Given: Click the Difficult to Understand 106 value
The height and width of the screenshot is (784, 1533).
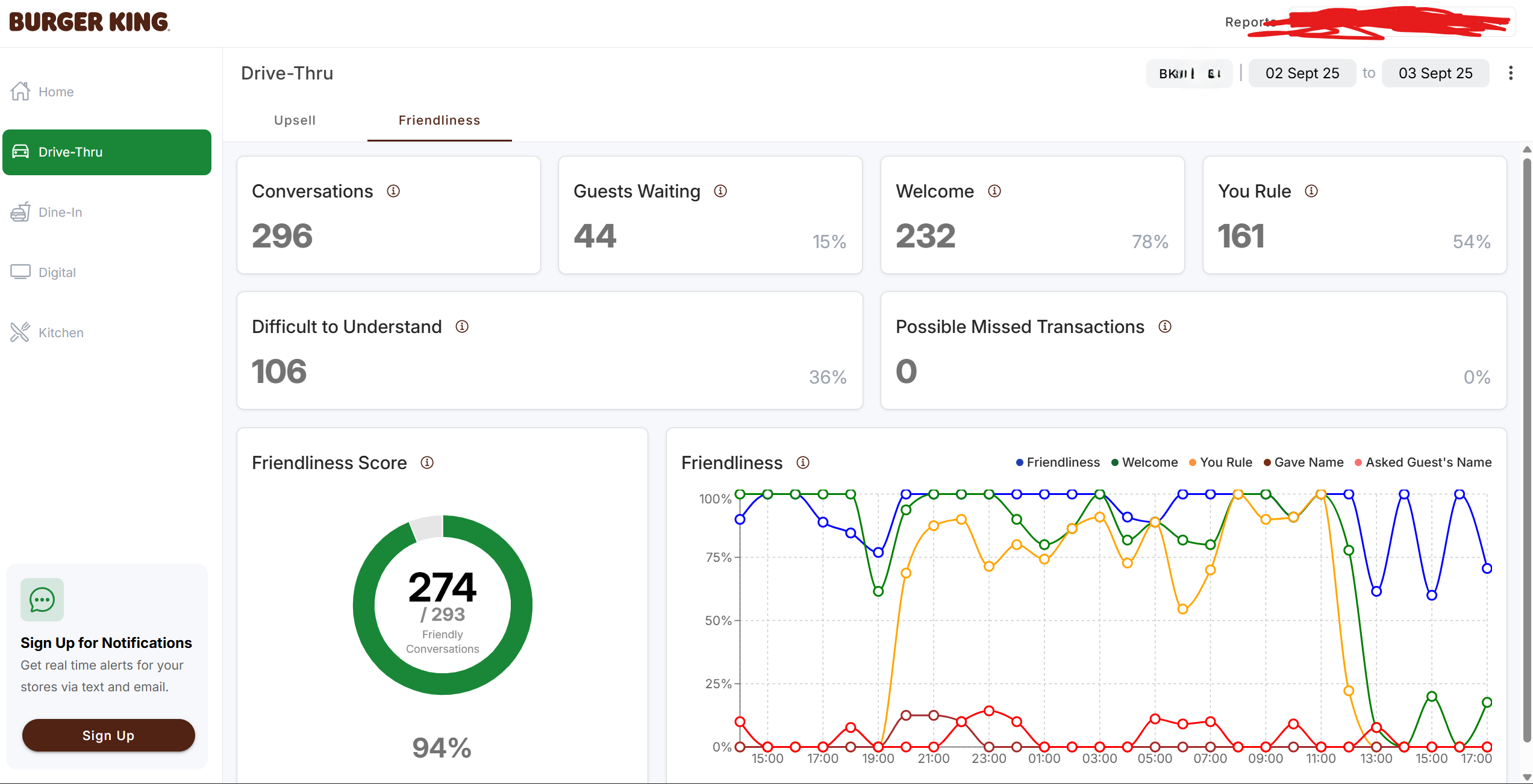Looking at the screenshot, I should pyautogui.click(x=279, y=372).
